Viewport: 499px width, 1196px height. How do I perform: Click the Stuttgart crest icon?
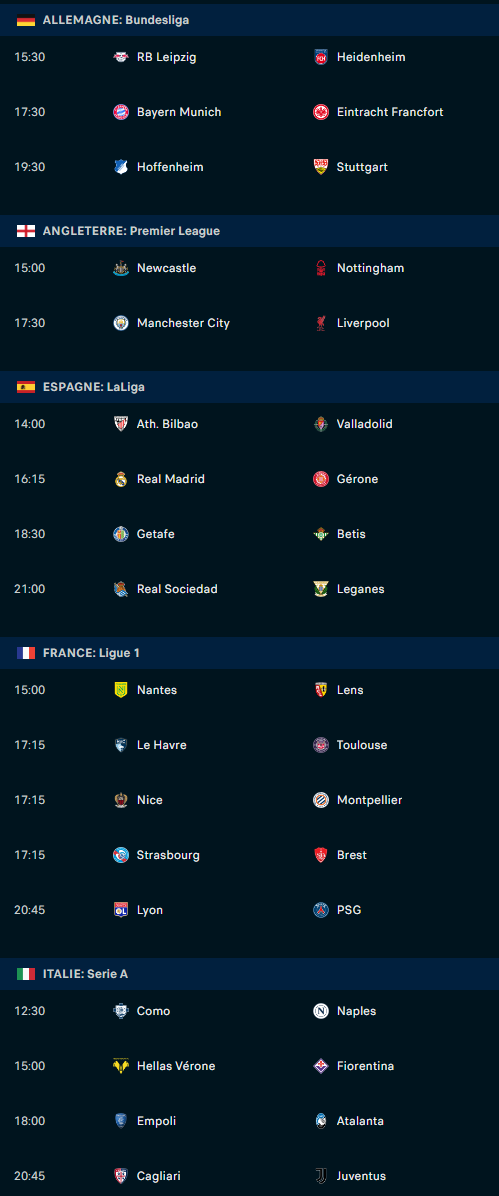[x=320, y=167]
